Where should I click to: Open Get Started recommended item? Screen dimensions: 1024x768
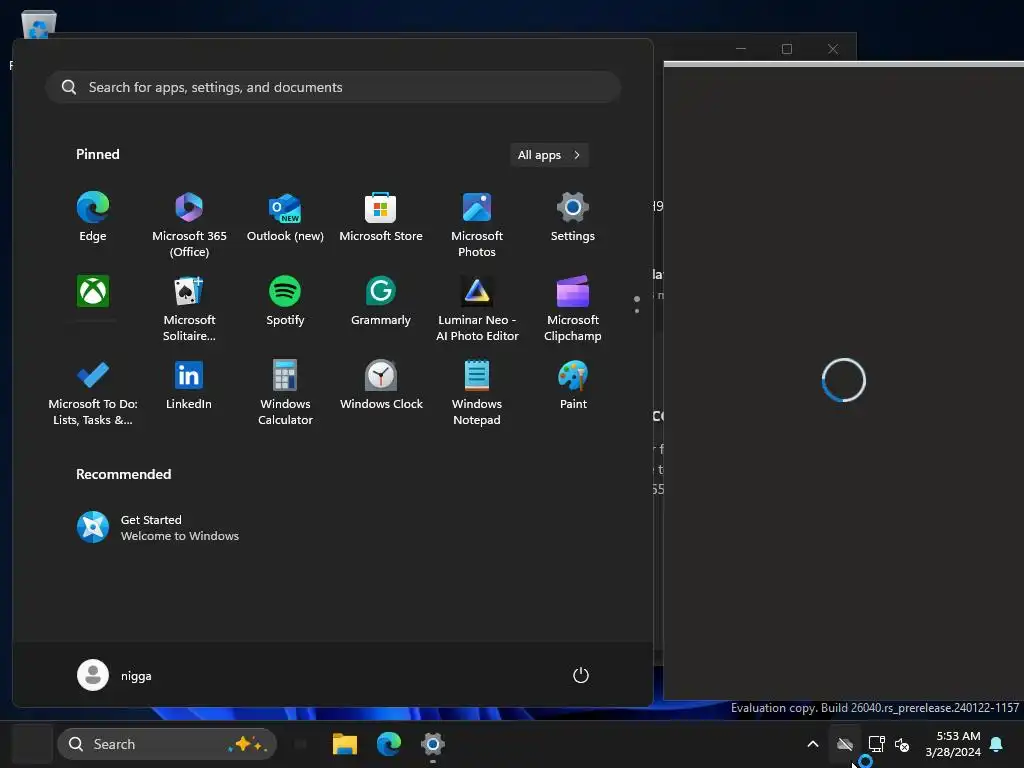(x=158, y=528)
